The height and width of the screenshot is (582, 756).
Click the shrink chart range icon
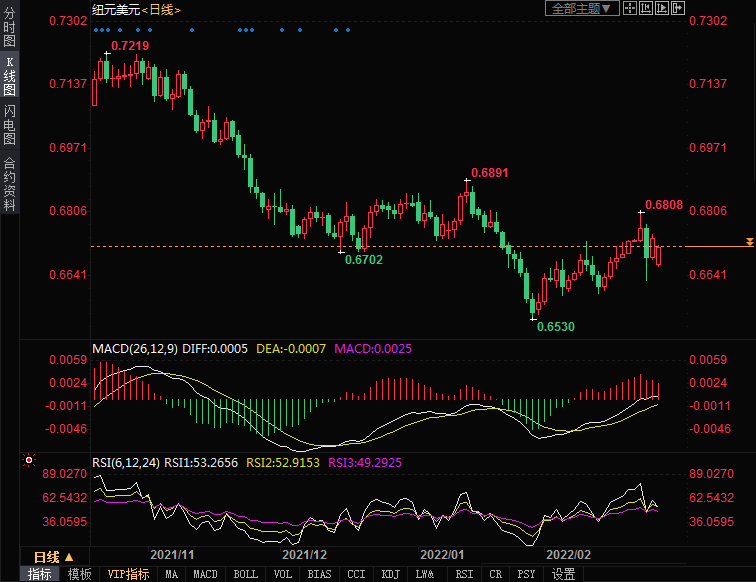646,8
